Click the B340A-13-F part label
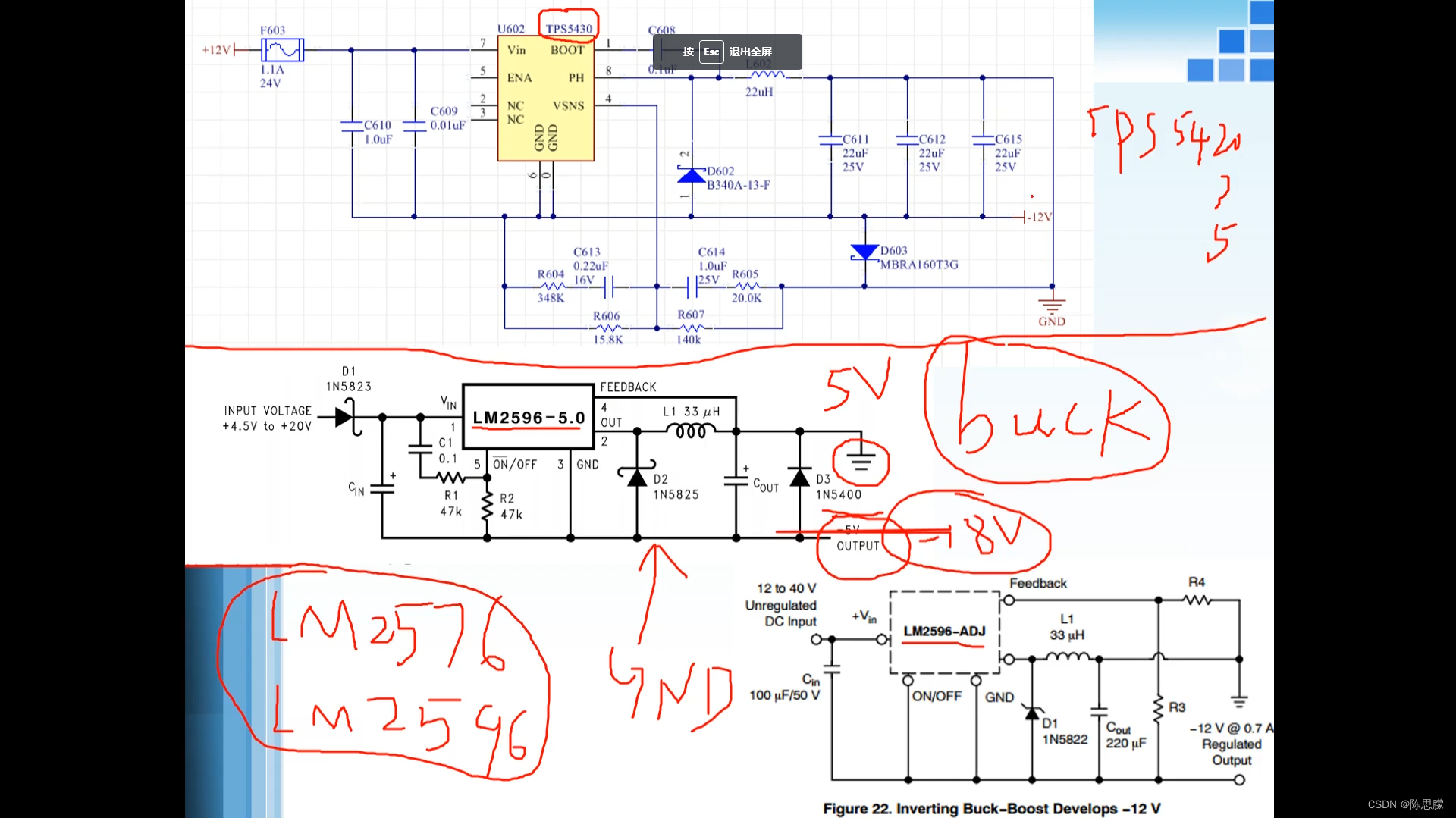Screen dimensions: 1456x818 [x=739, y=185]
